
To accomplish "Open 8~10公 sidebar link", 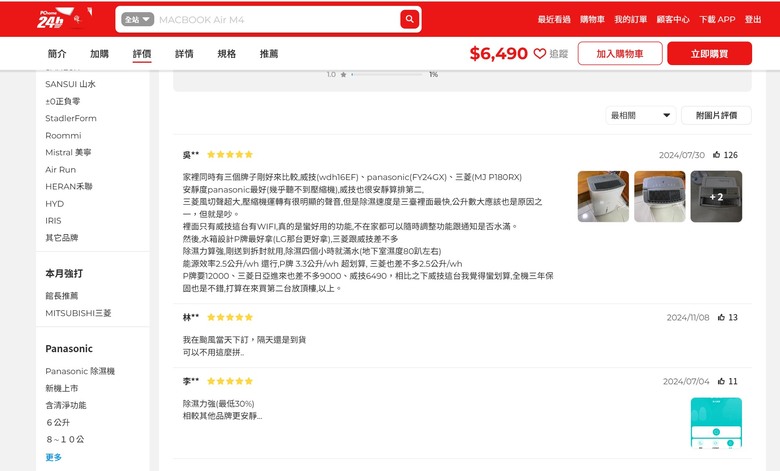I will pyautogui.click(x=65, y=439).
